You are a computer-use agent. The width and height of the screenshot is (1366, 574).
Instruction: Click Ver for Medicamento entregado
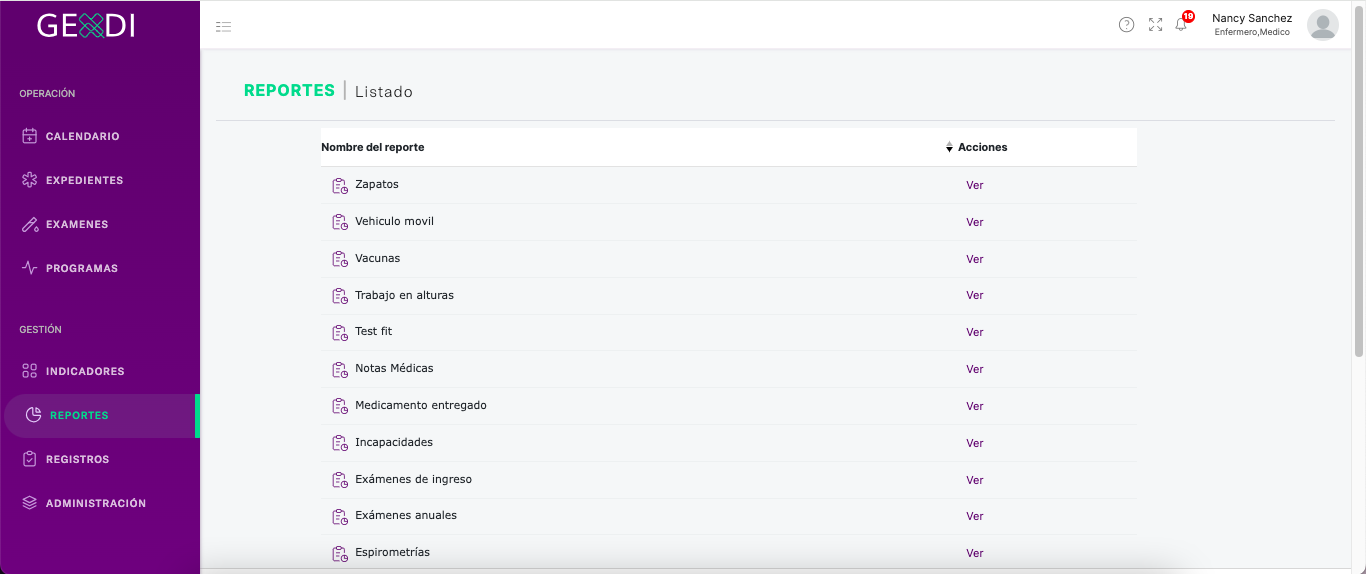click(x=975, y=406)
